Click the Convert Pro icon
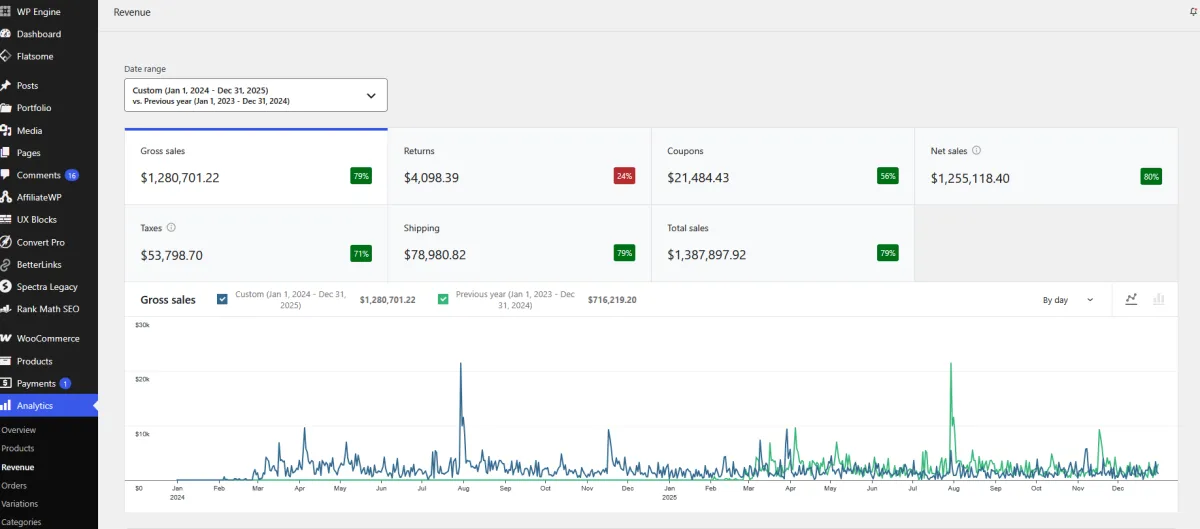Screen dimensions: 1200x529 [6, 242]
